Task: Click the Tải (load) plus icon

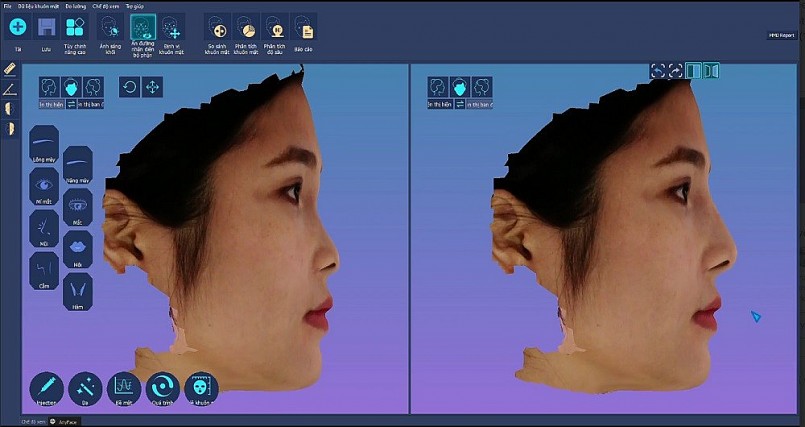Action: tap(18, 27)
